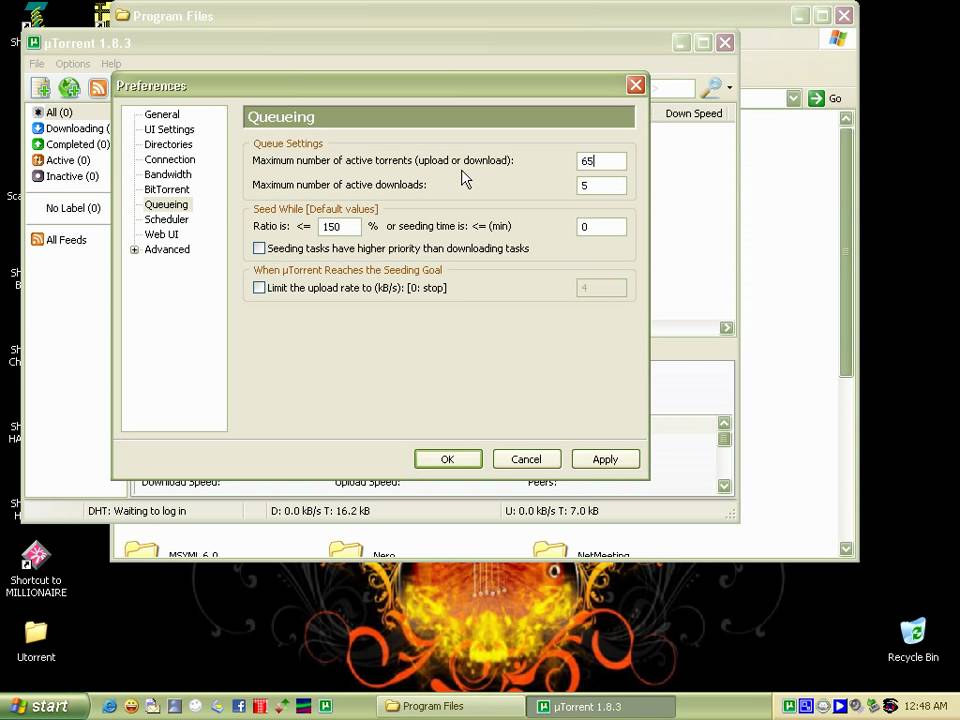Open the Help menu in µTorrent

click(x=111, y=64)
